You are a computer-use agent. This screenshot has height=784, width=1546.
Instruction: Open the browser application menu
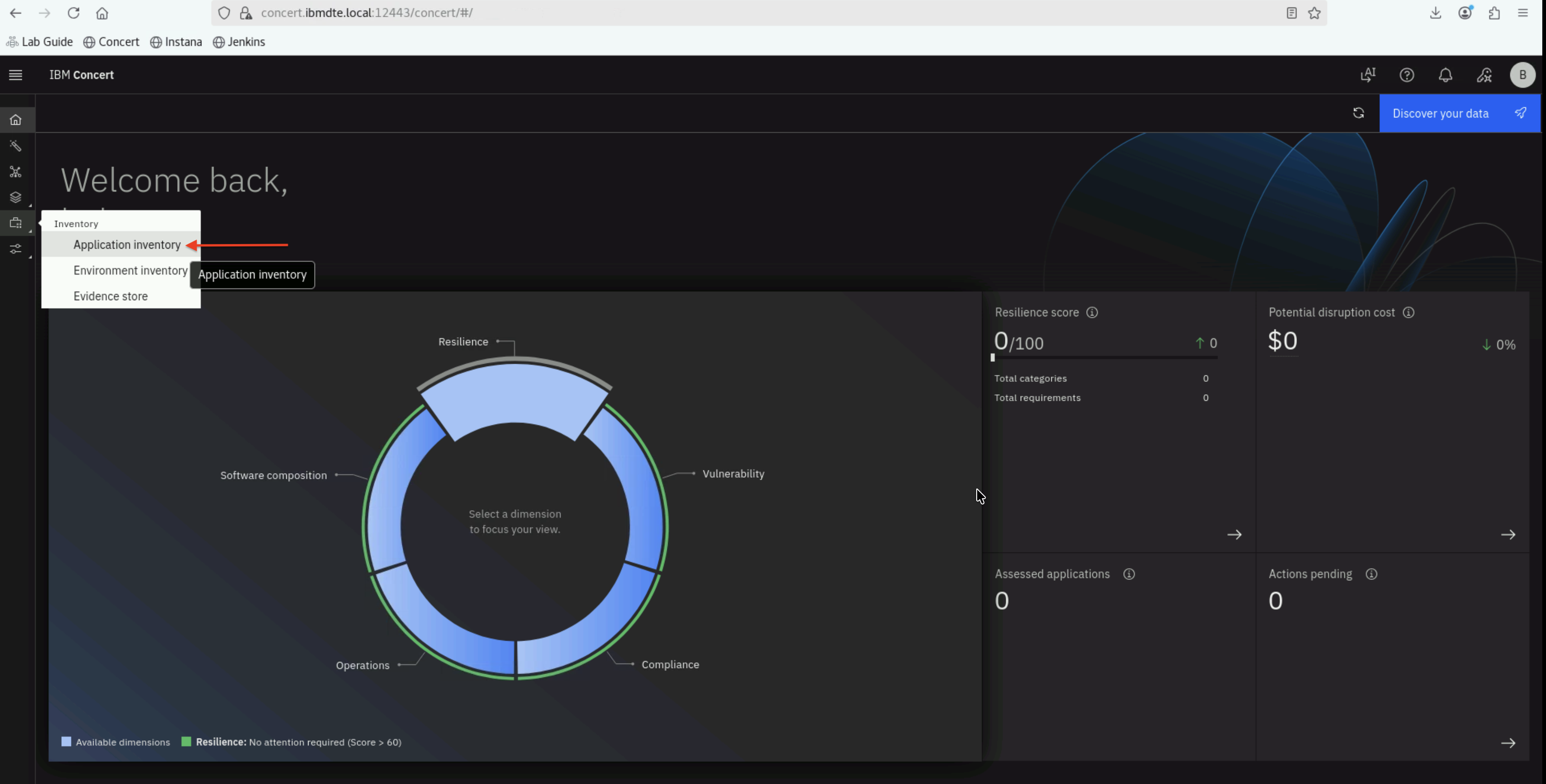(x=1523, y=13)
